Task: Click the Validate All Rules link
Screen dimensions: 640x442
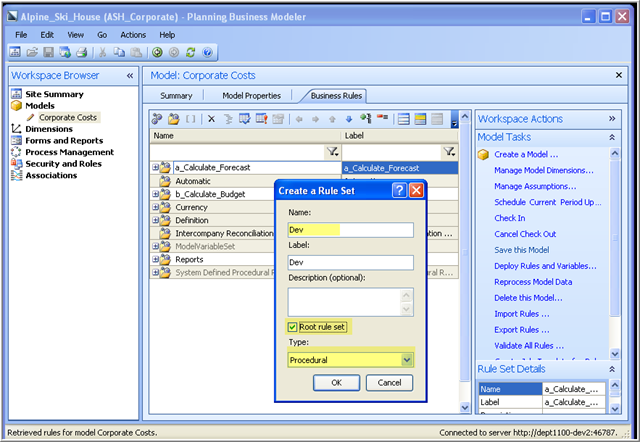Action: 529,346
